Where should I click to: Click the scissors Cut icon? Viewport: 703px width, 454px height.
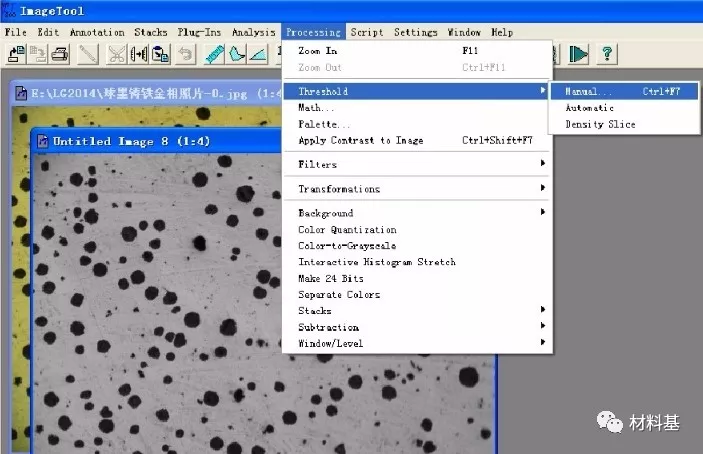point(117,54)
